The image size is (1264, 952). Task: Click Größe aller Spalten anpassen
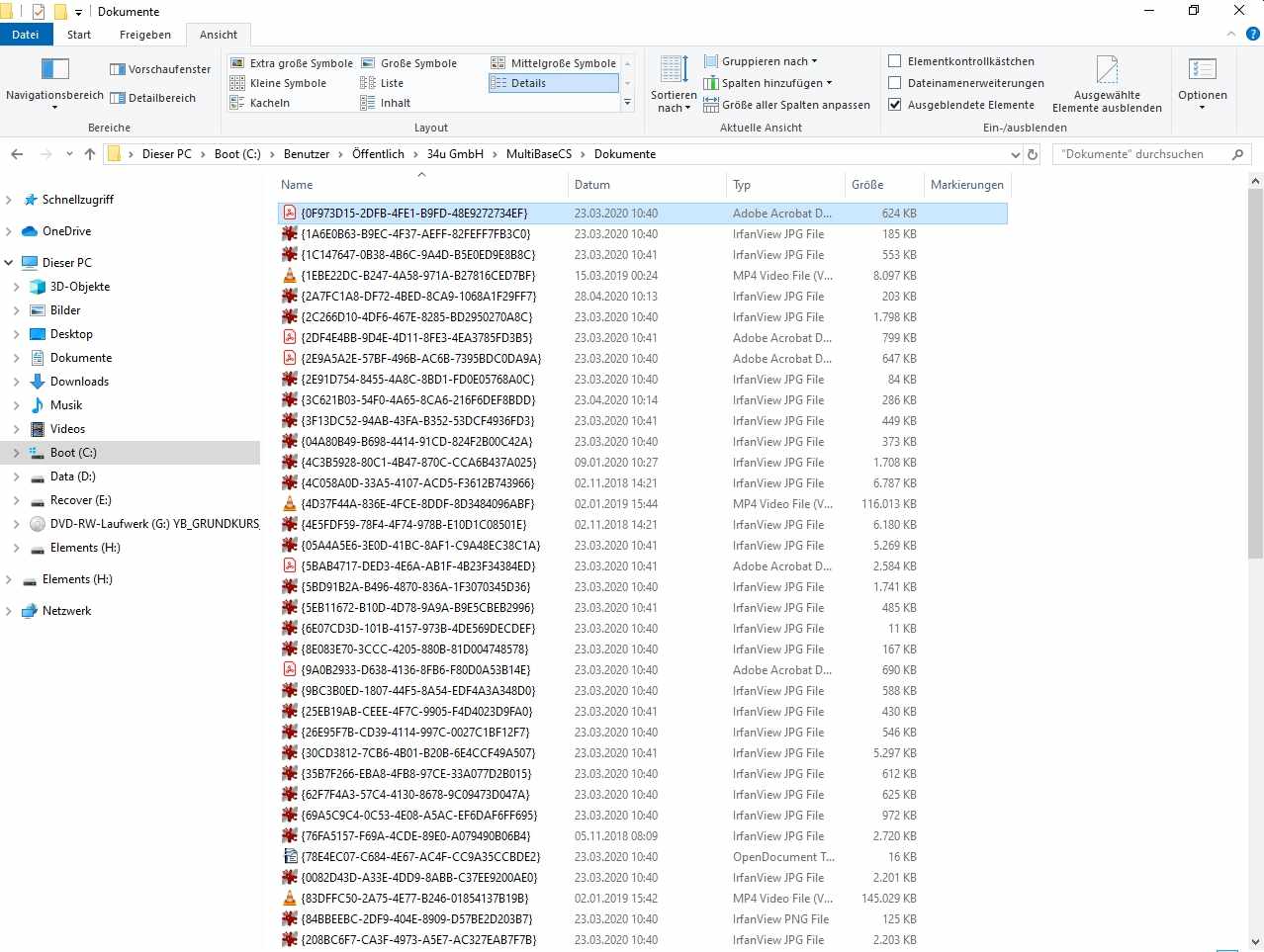pos(786,105)
